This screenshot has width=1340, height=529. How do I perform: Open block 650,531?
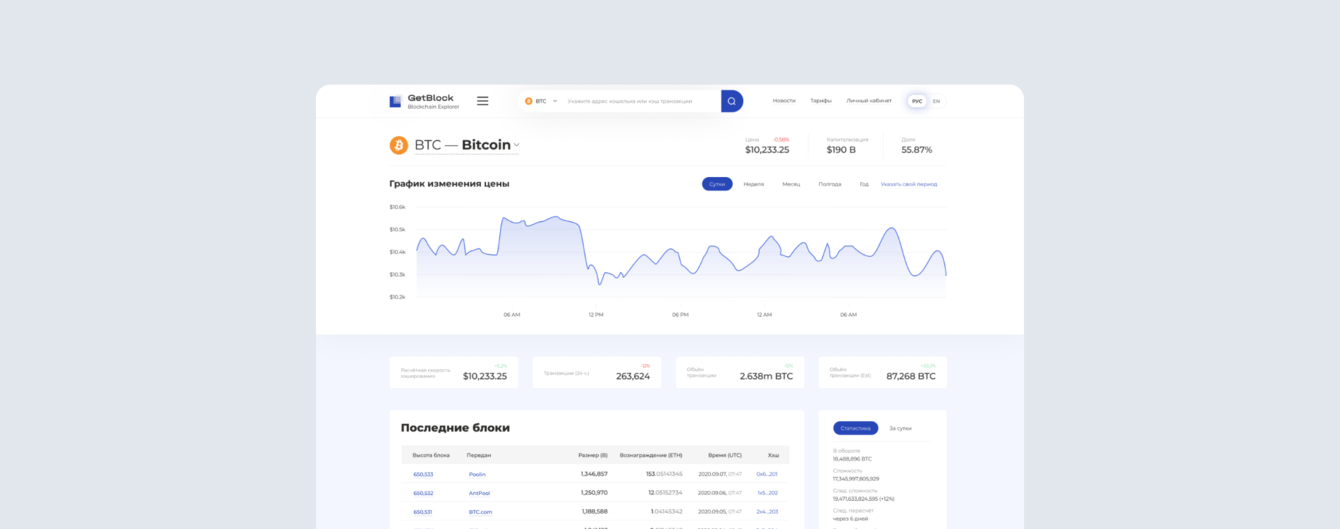(423, 512)
